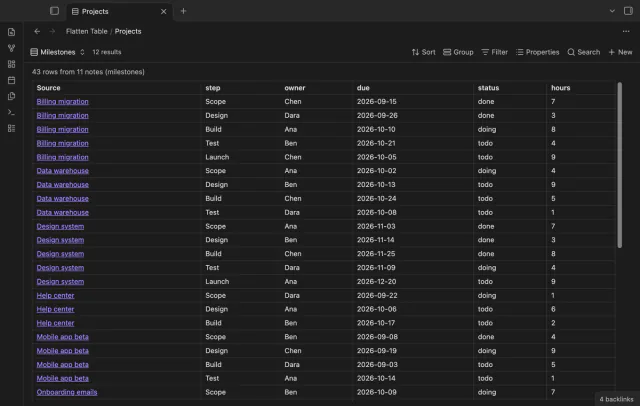Open Flatten Table breadcrumb folder
Viewport: 640px width, 406px height.
click(x=87, y=31)
